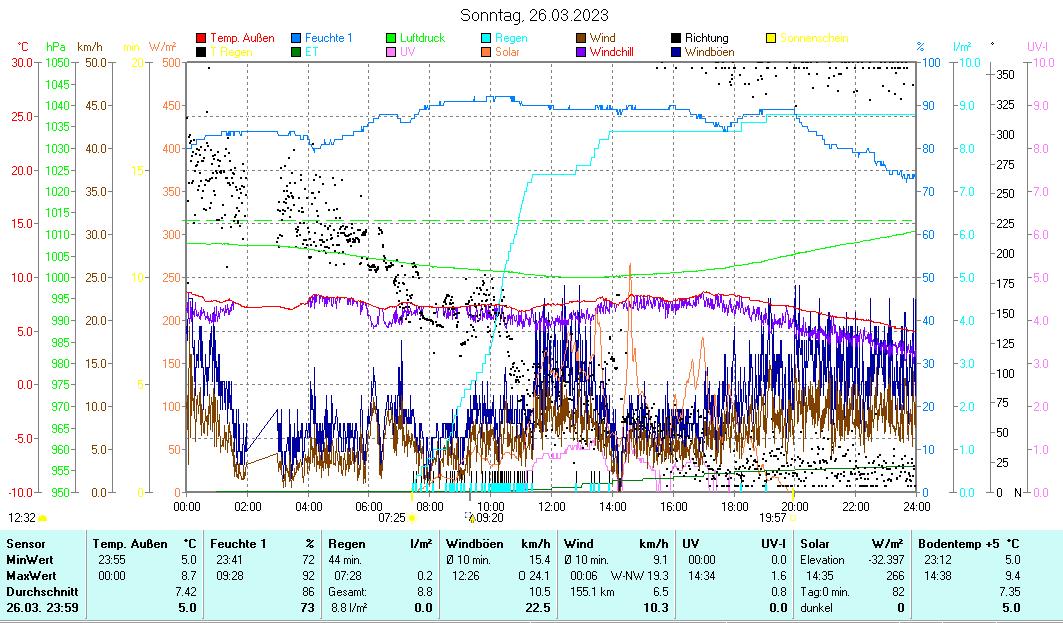
Task: Click the black Richtung legend square
Action: [677, 38]
